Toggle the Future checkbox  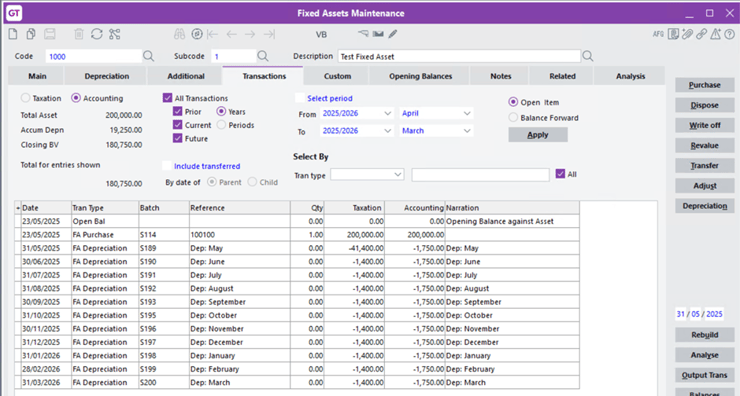177,138
